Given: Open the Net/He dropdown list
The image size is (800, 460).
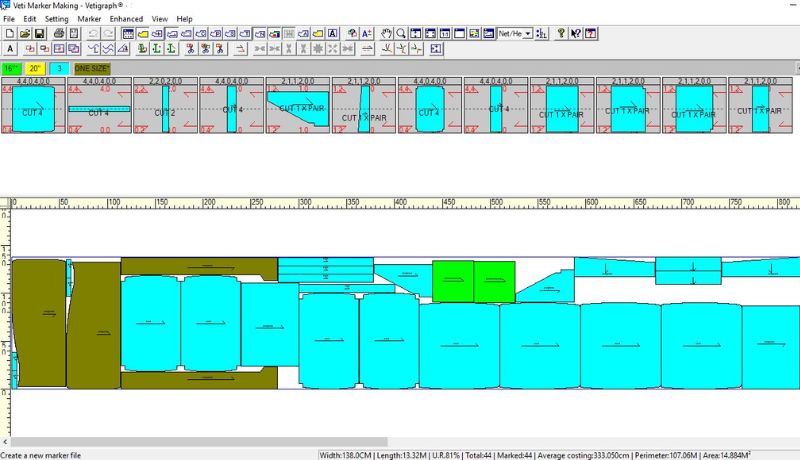Looking at the screenshot, I should pos(528,34).
